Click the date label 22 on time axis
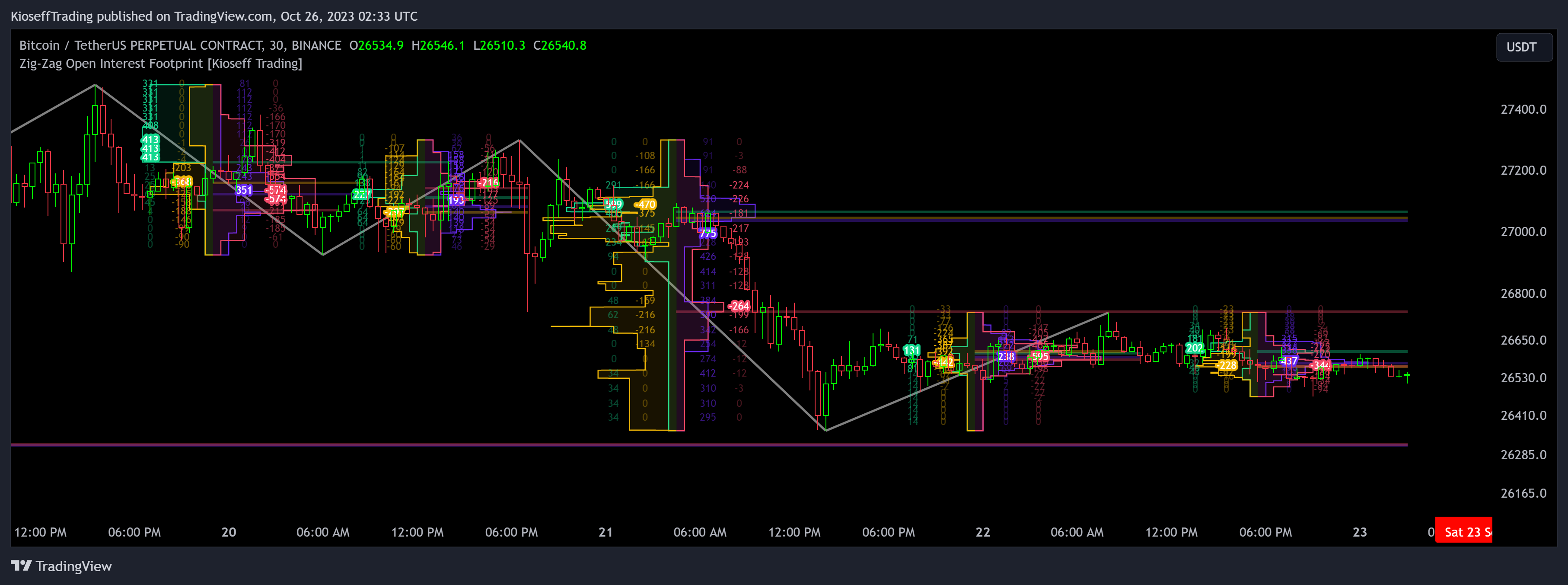Screen dimensions: 1568x585 pyautogui.click(x=983, y=533)
